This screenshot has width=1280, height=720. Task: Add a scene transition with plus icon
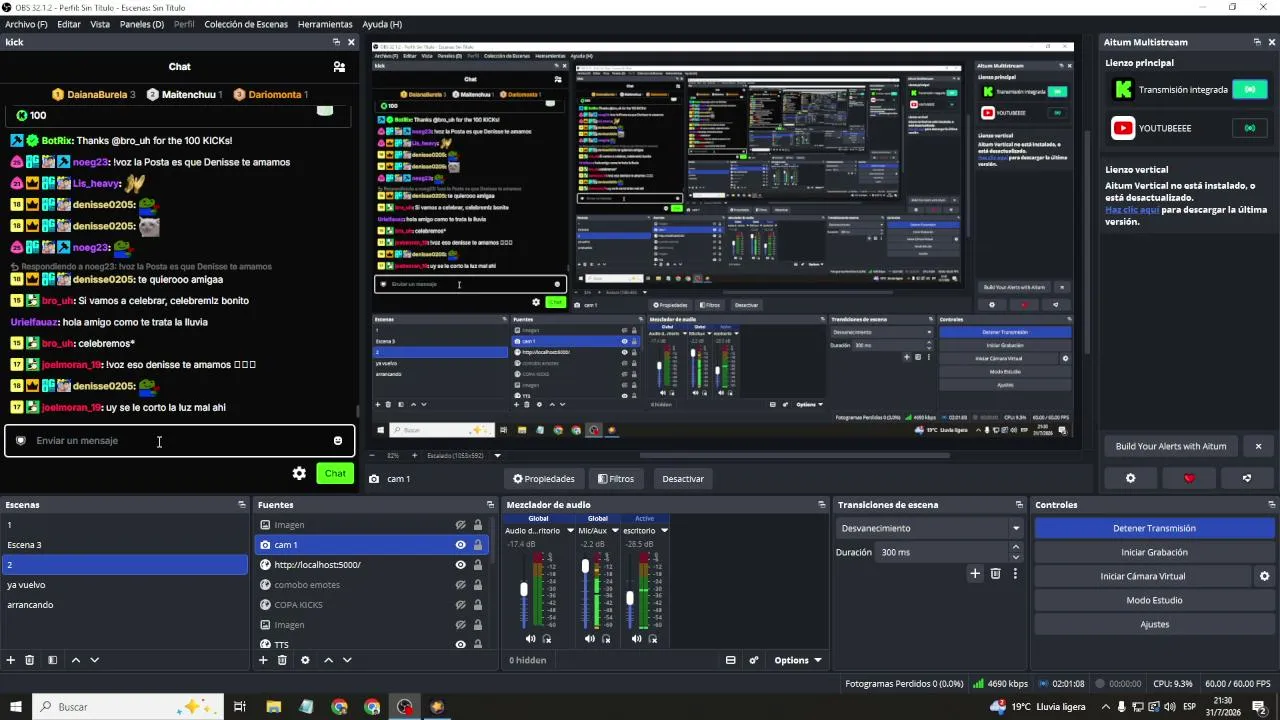tap(975, 574)
